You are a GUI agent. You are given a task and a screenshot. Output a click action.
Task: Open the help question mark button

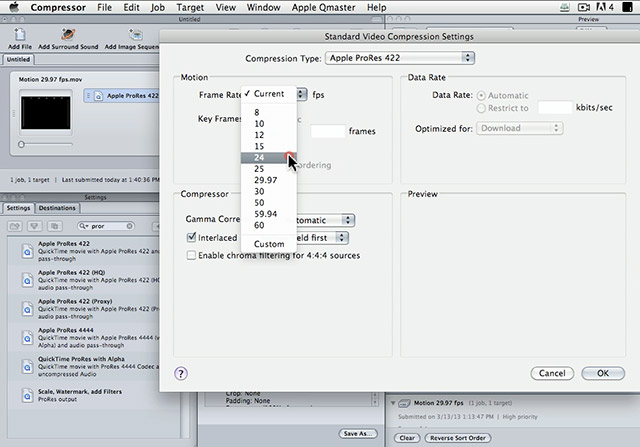(x=181, y=373)
